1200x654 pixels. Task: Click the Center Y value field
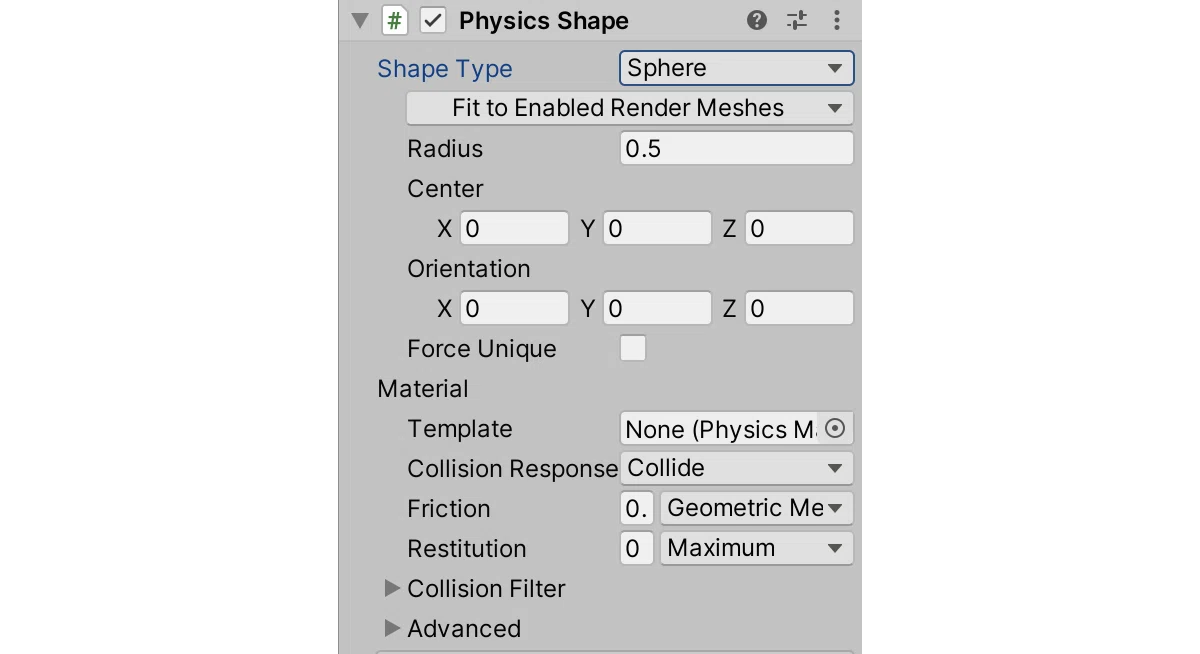657,228
